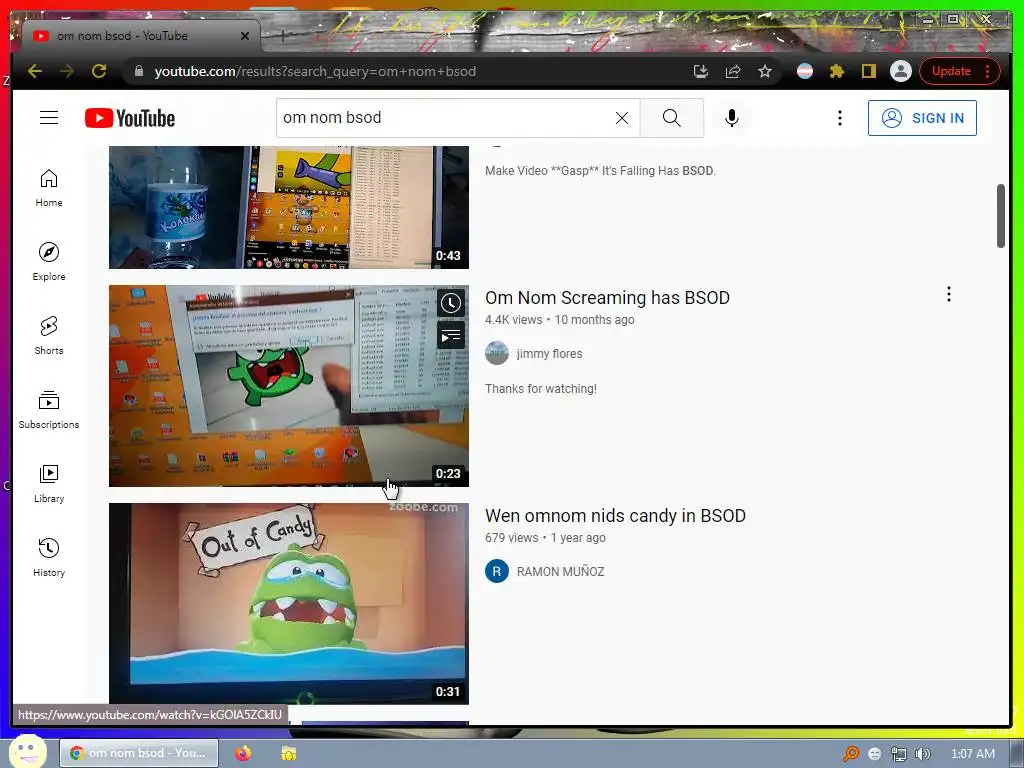Click the smiley Start button on taskbar

click(27, 751)
